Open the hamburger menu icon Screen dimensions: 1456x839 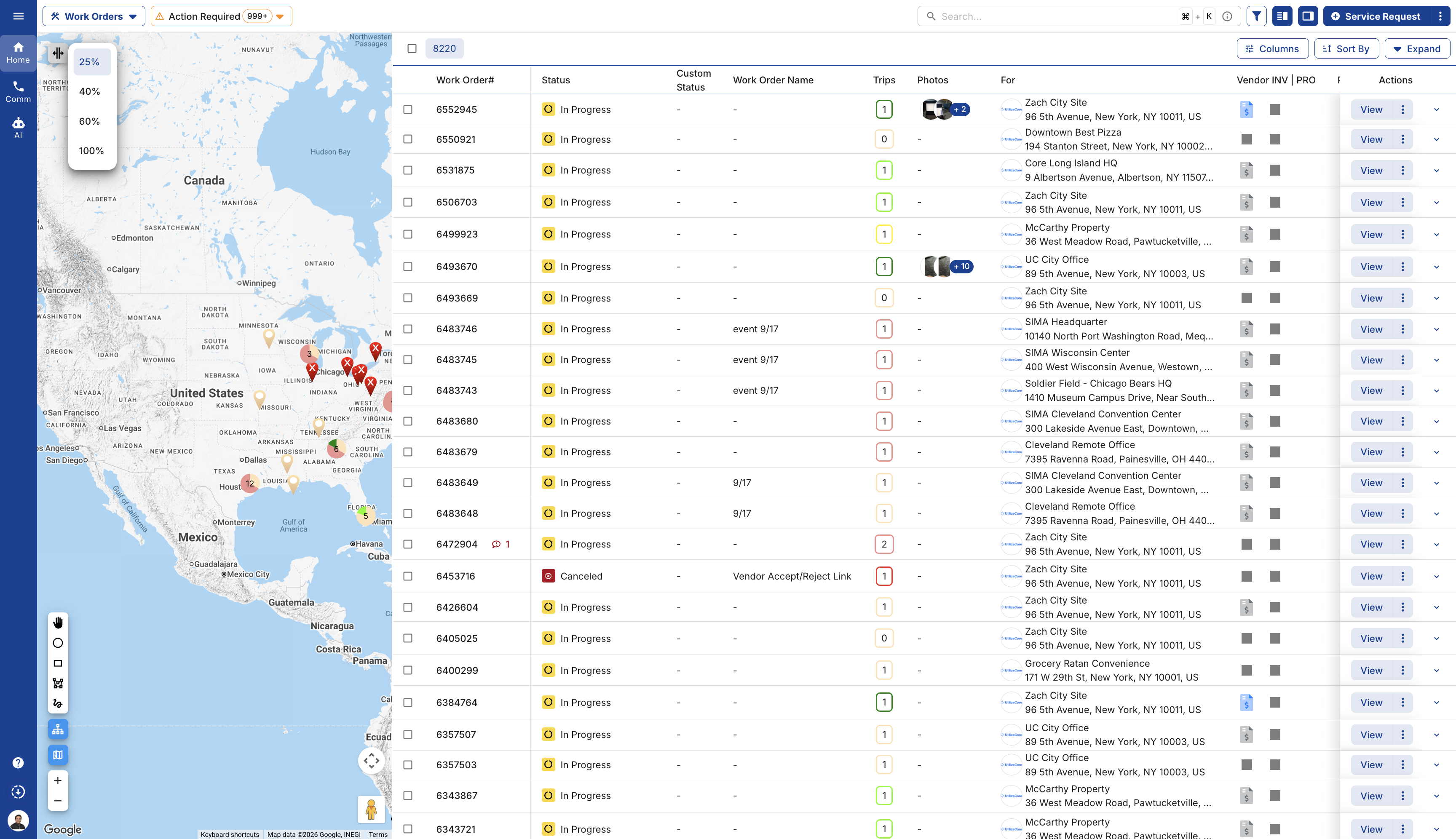coord(19,16)
